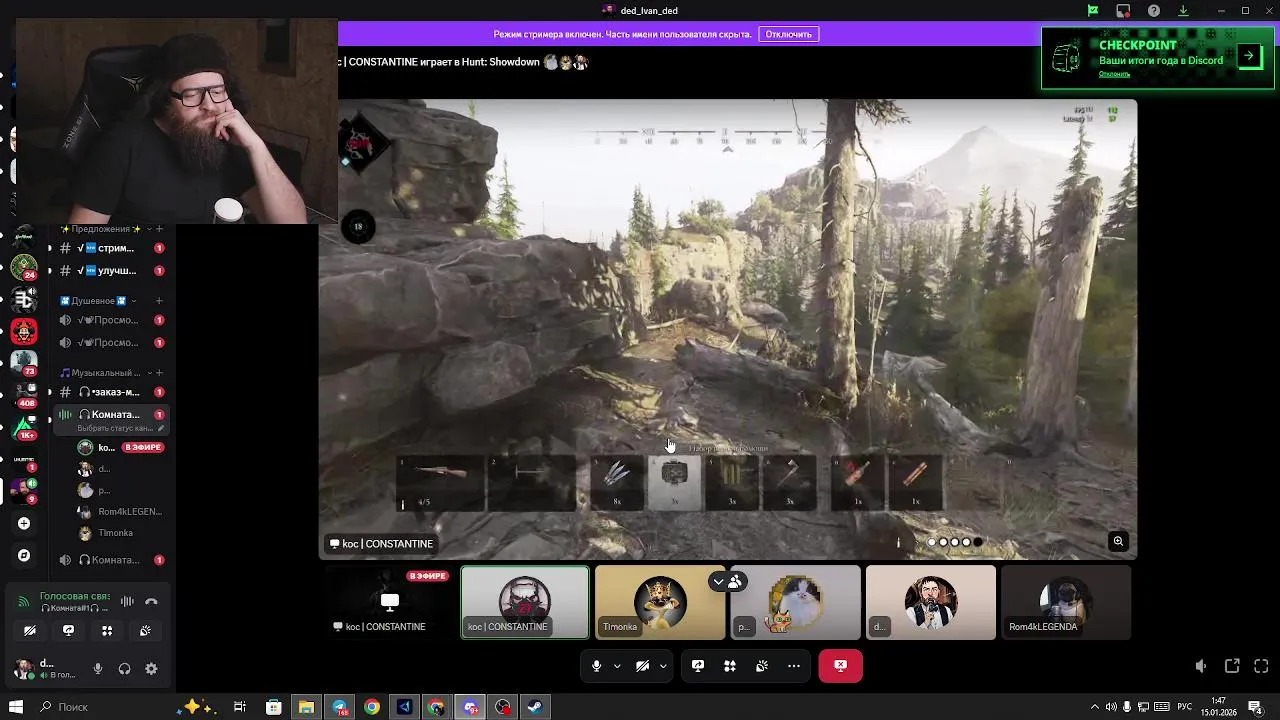Select Timonka participant tile
1280x720 pixels.
[x=660, y=602]
